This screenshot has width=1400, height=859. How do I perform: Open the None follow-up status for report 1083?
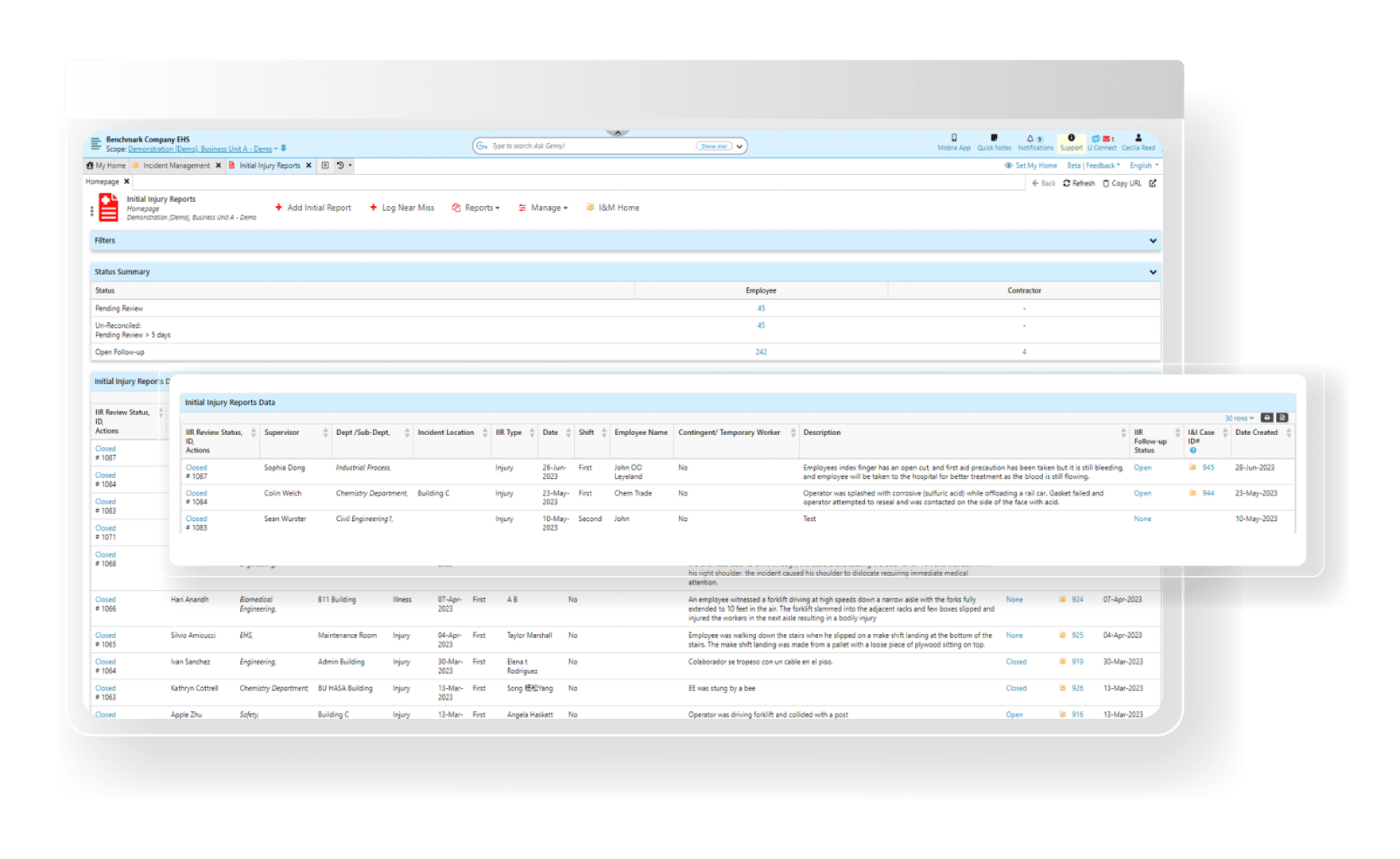tap(1142, 519)
